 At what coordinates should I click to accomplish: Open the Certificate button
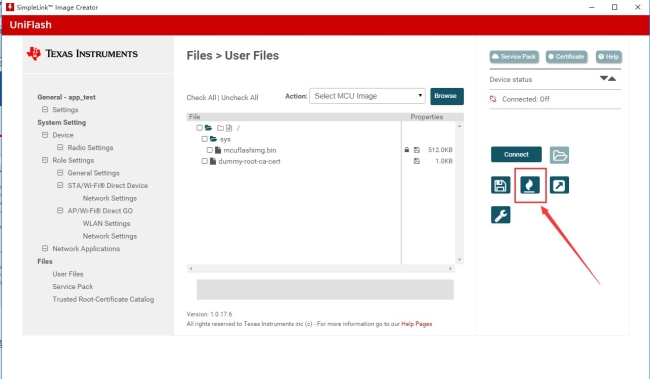click(566, 57)
